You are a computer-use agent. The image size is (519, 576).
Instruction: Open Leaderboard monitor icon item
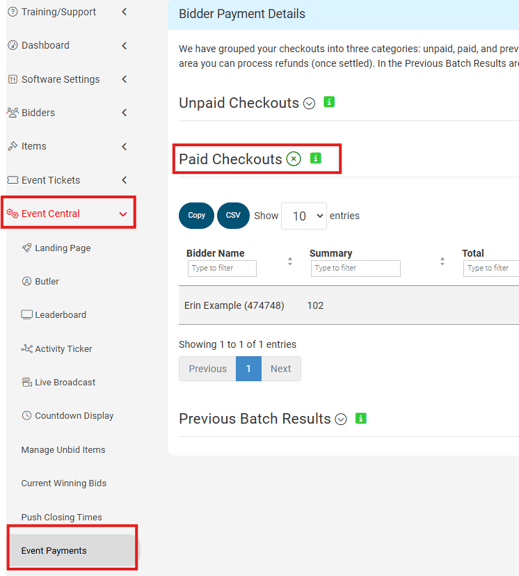click(26, 315)
